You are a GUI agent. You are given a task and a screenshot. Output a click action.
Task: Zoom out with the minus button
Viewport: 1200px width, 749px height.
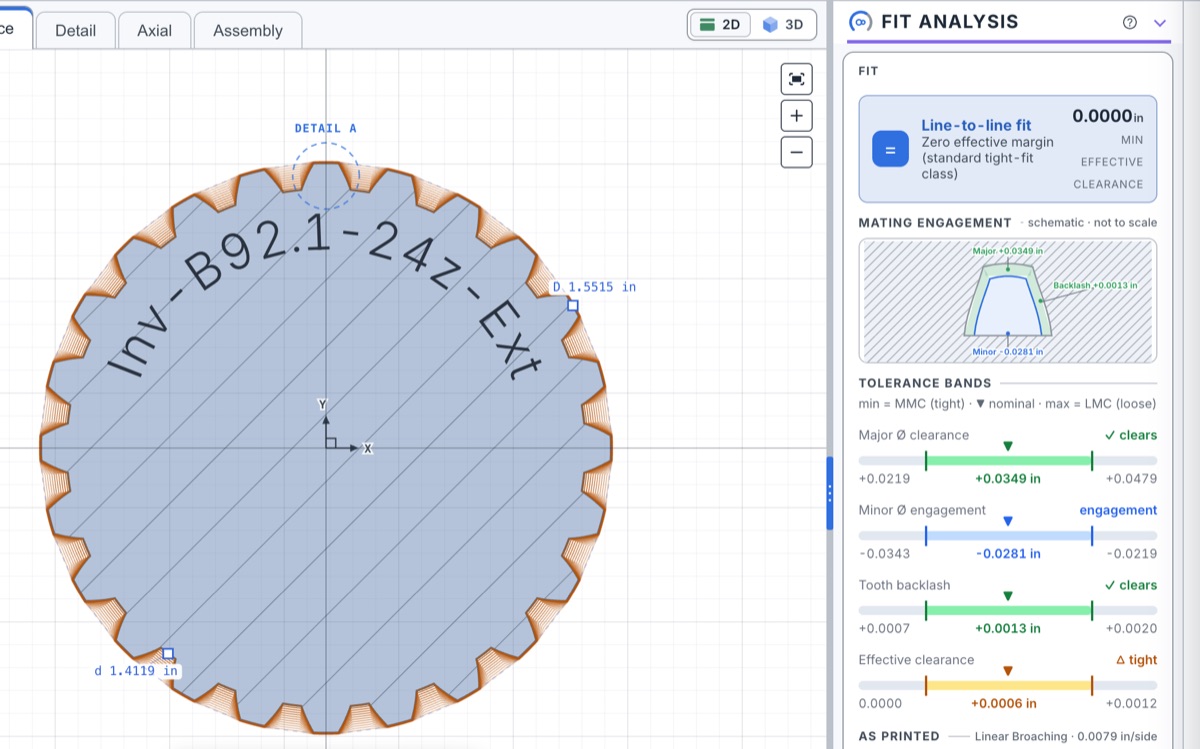click(x=796, y=152)
